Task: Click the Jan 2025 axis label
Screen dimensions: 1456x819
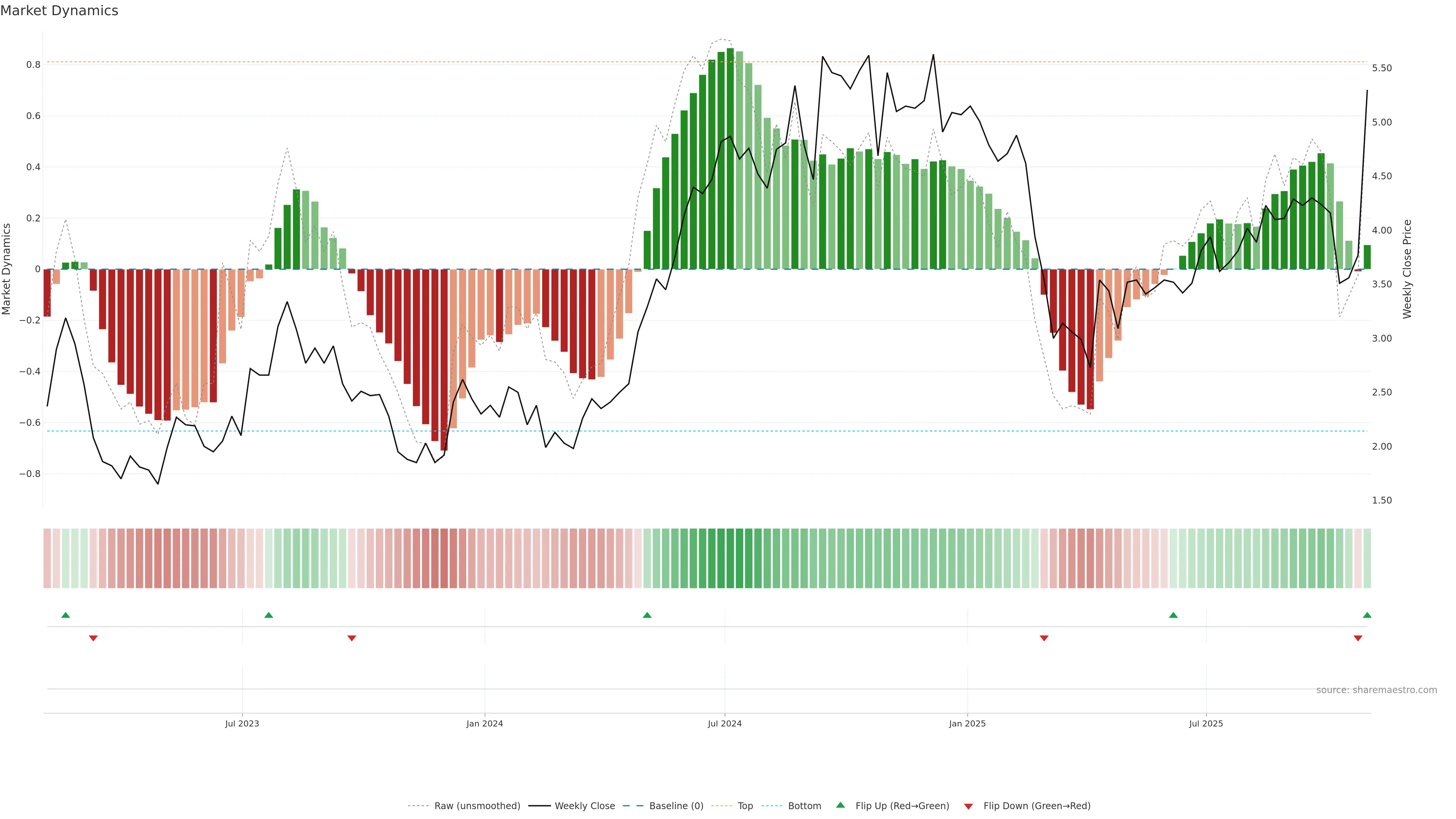Action: click(x=967, y=723)
